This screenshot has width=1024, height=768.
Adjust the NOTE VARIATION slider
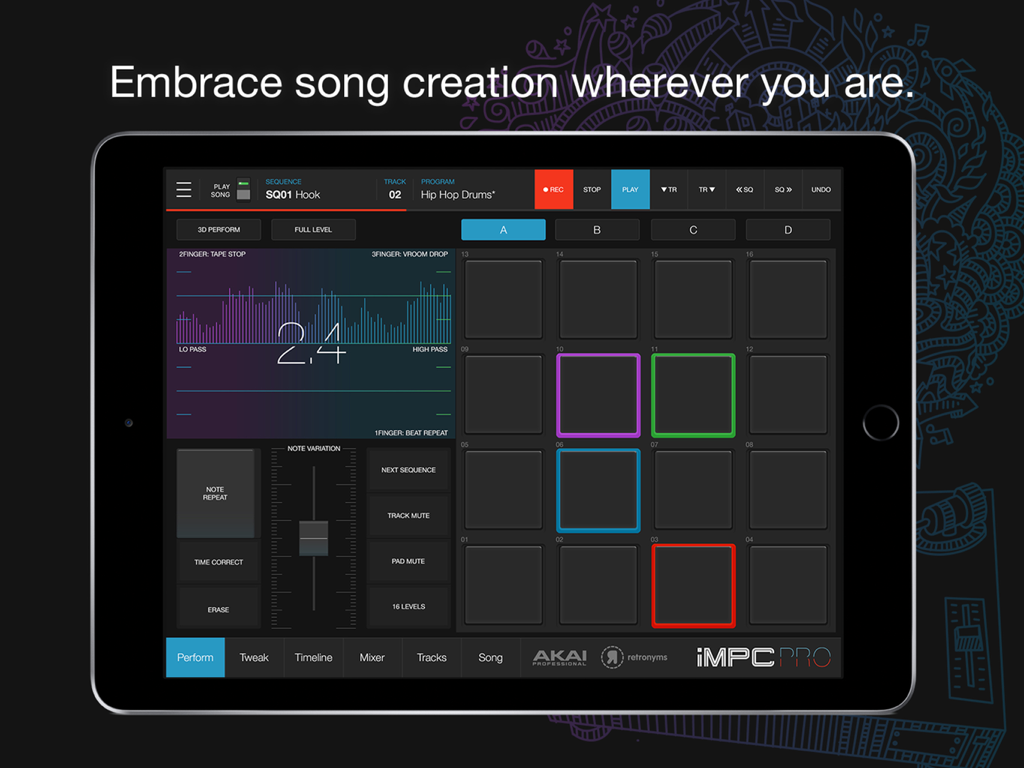(313, 536)
